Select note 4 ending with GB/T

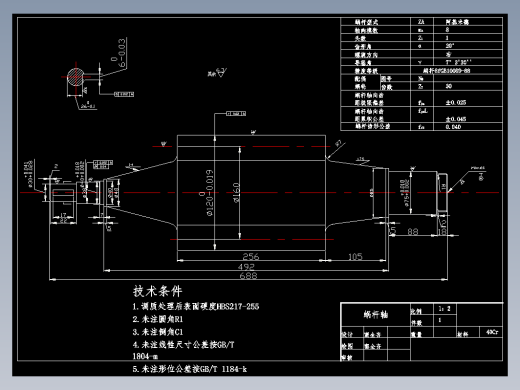[x=183, y=344]
